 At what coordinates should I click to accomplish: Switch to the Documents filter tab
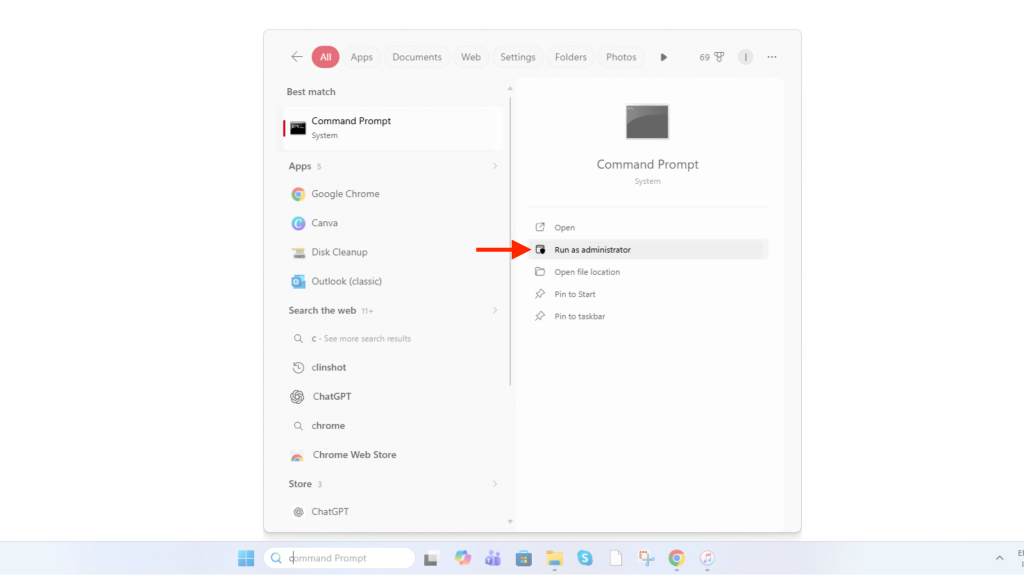coord(417,57)
